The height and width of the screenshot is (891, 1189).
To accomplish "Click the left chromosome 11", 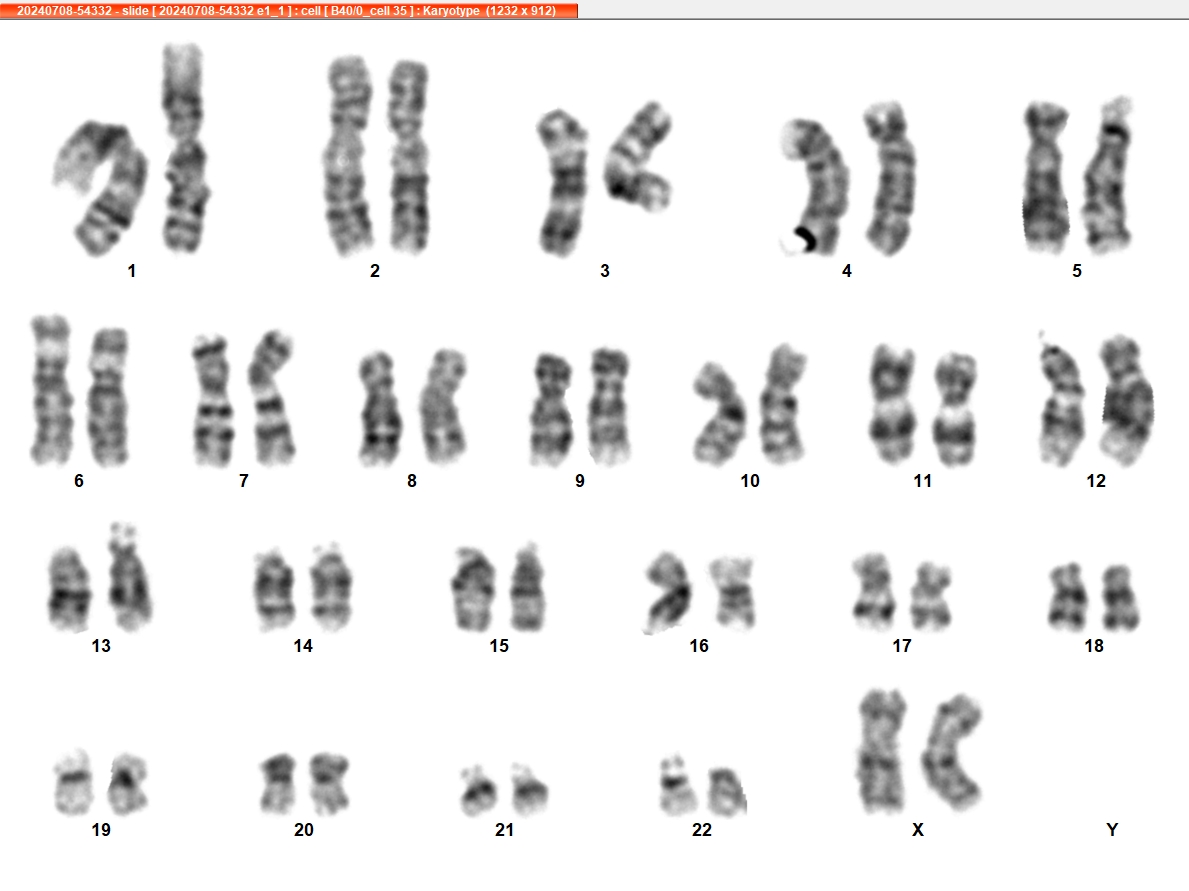I will 892,403.
